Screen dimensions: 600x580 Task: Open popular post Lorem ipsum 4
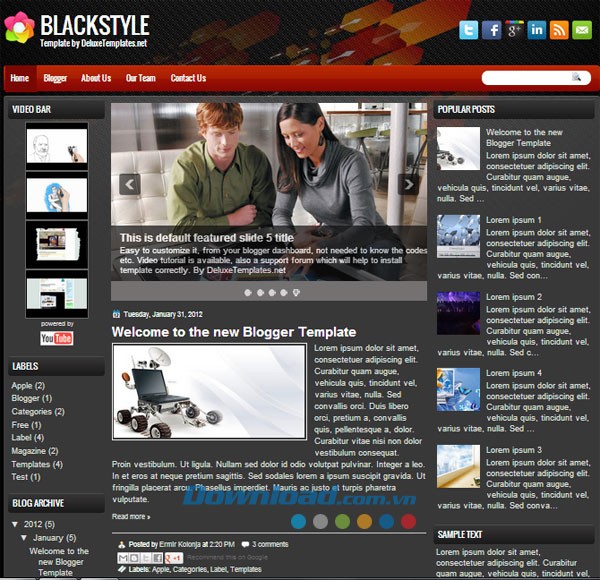514,373
